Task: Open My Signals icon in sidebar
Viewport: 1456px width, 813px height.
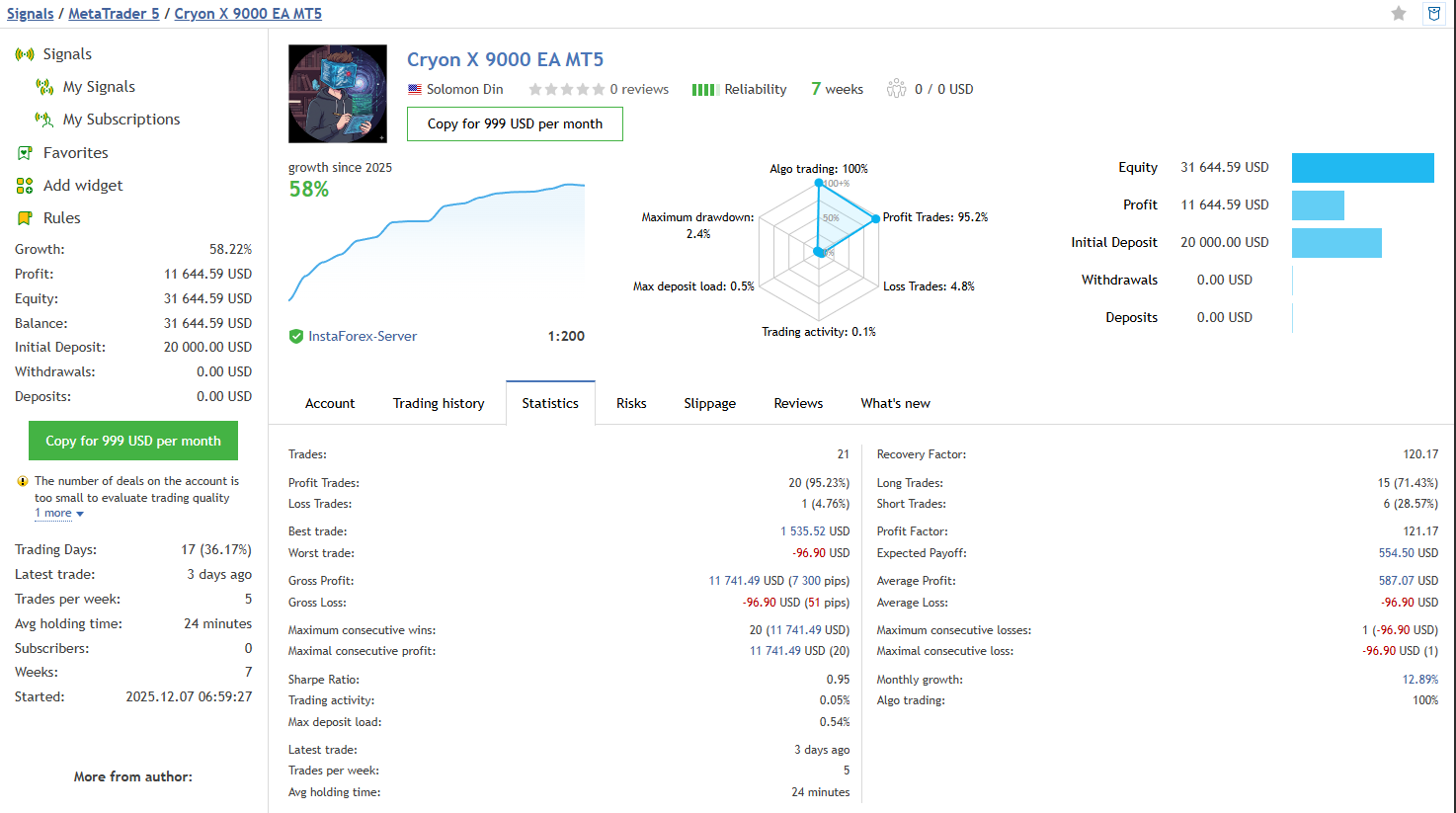Action: tap(44, 87)
